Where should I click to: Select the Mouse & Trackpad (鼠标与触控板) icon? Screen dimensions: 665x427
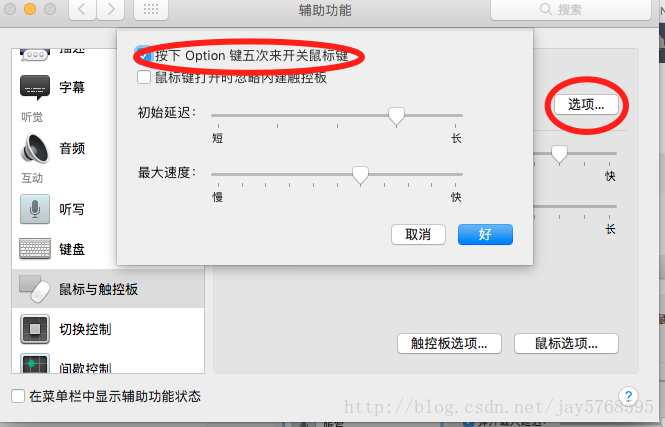pos(35,289)
